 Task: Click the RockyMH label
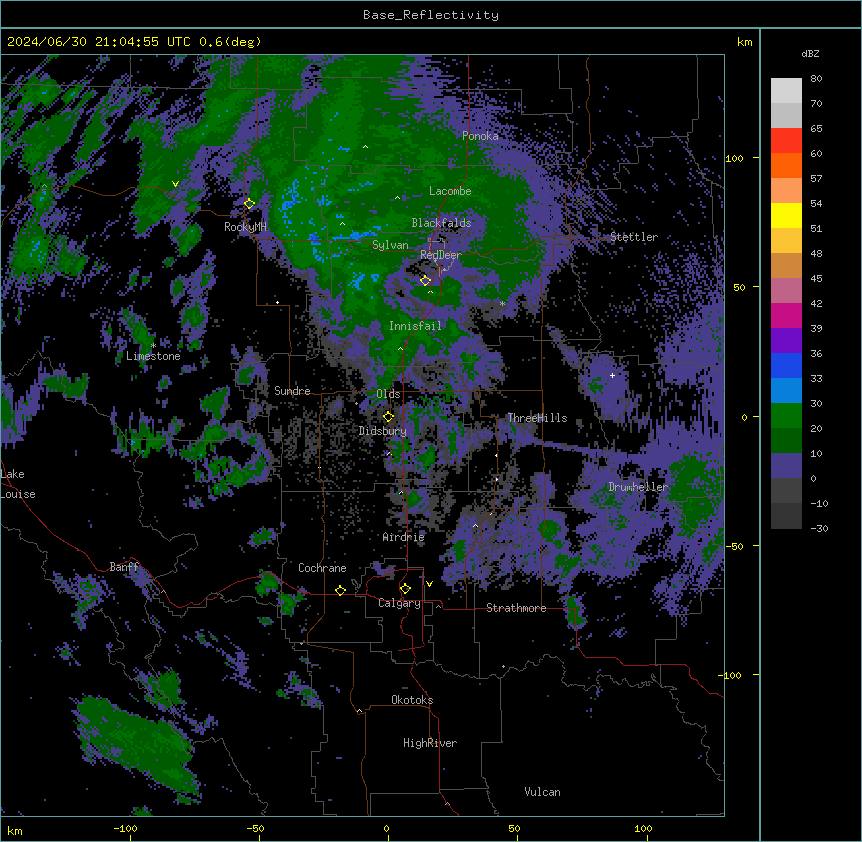[x=245, y=227]
